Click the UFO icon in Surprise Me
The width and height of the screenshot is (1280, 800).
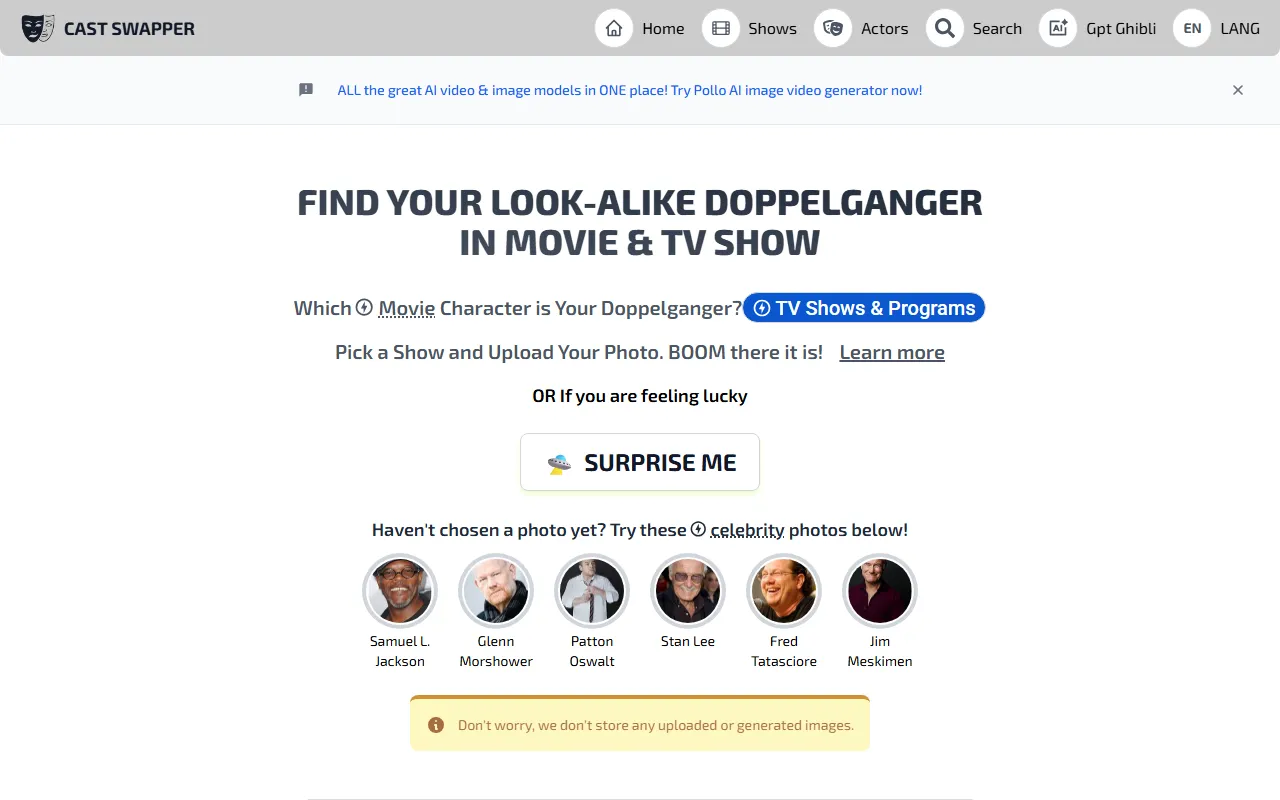(x=559, y=463)
